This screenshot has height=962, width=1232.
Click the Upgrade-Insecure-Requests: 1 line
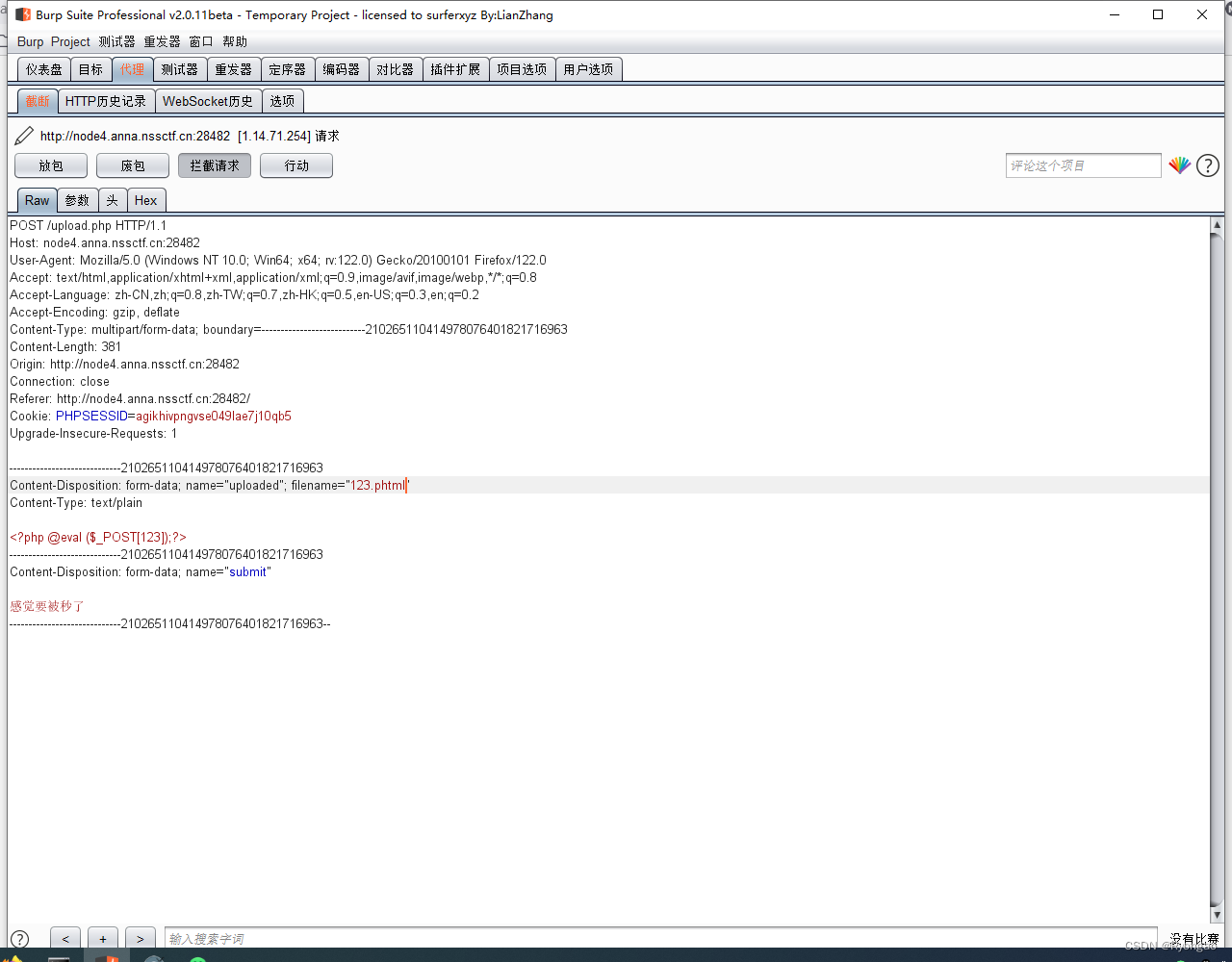click(93, 433)
